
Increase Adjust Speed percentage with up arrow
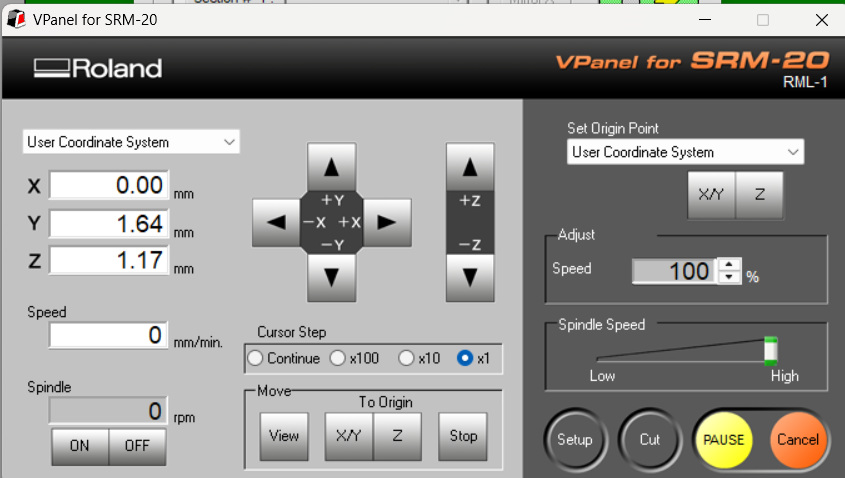(729, 265)
